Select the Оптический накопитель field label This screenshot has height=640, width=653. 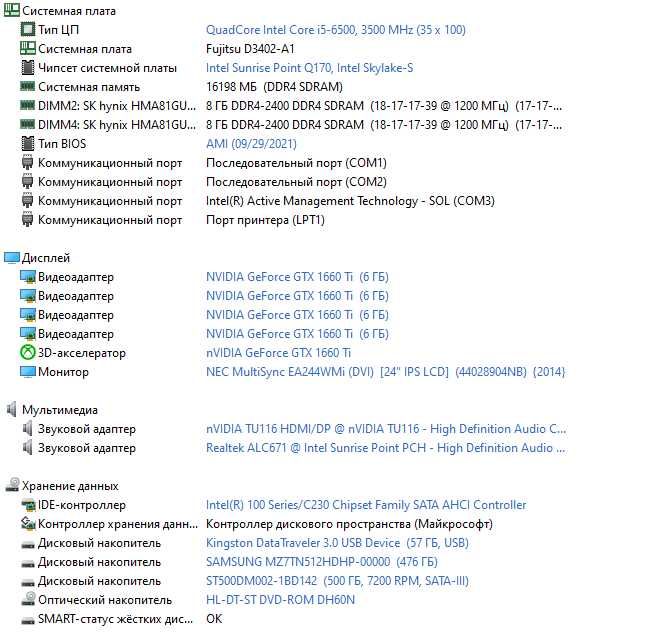(x=105, y=600)
